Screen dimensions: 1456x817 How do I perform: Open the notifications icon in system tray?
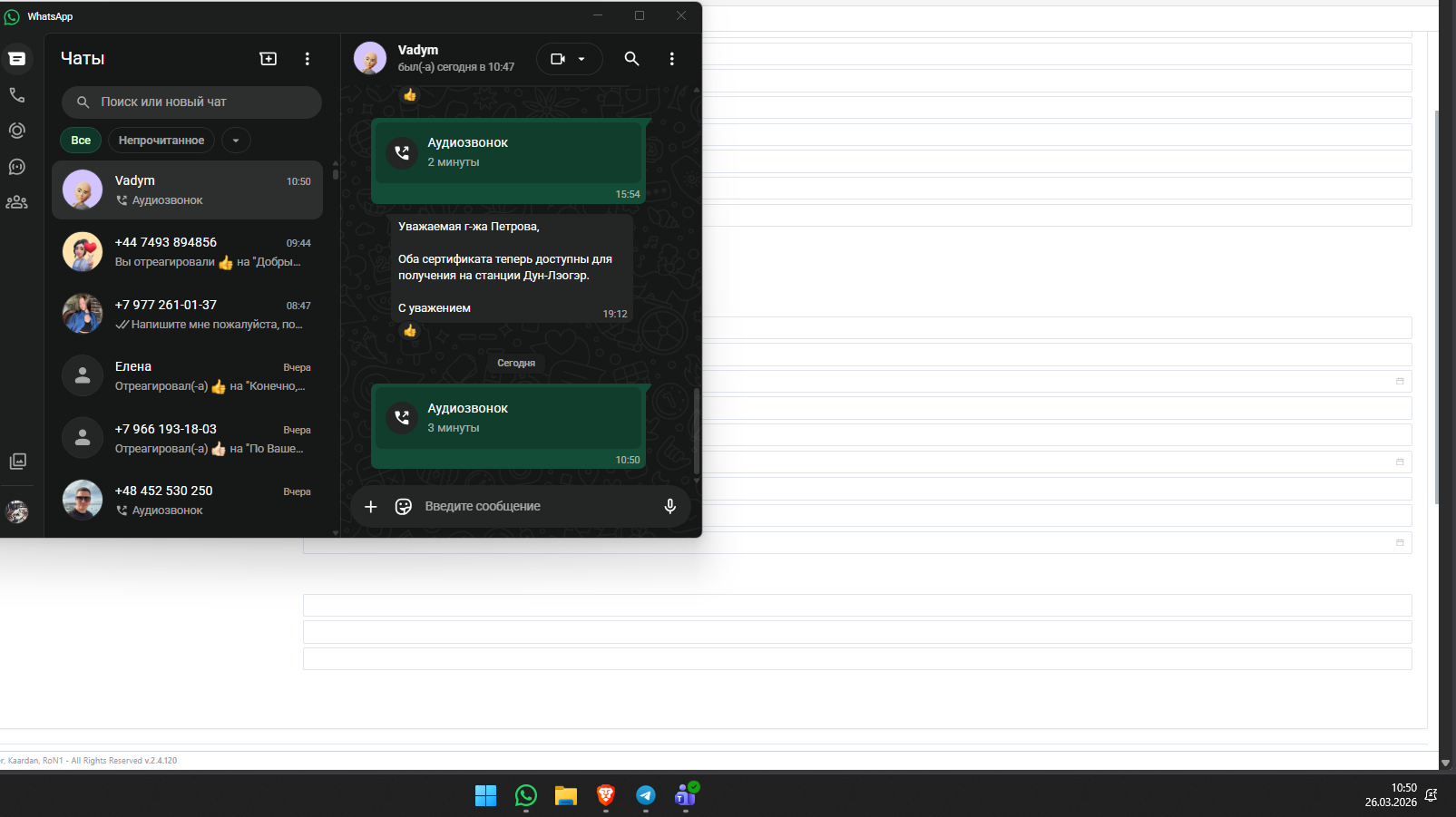[1432, 795]
